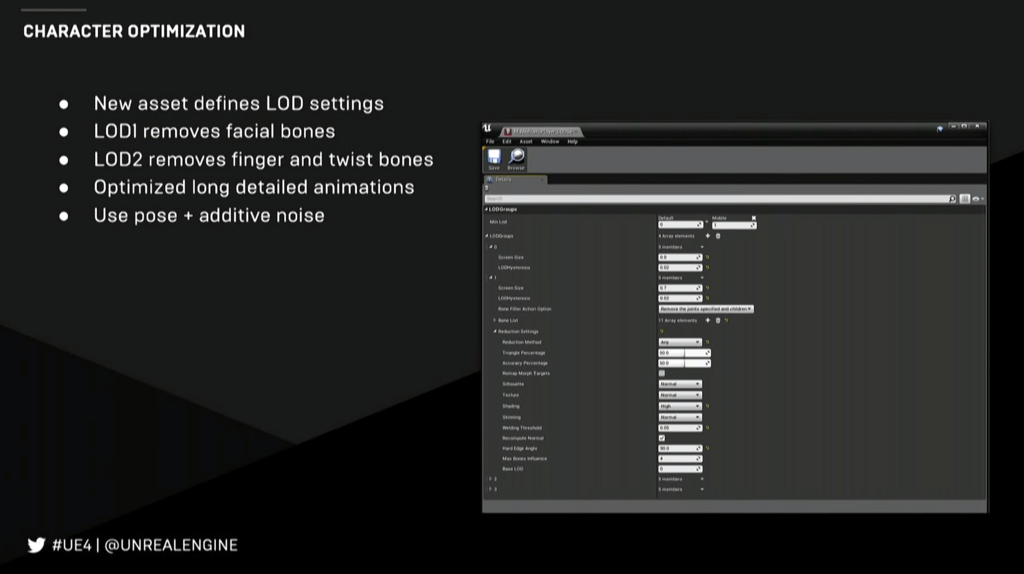
Task: Click the lock icon under Details tab
Action: (x=487, y=188)
